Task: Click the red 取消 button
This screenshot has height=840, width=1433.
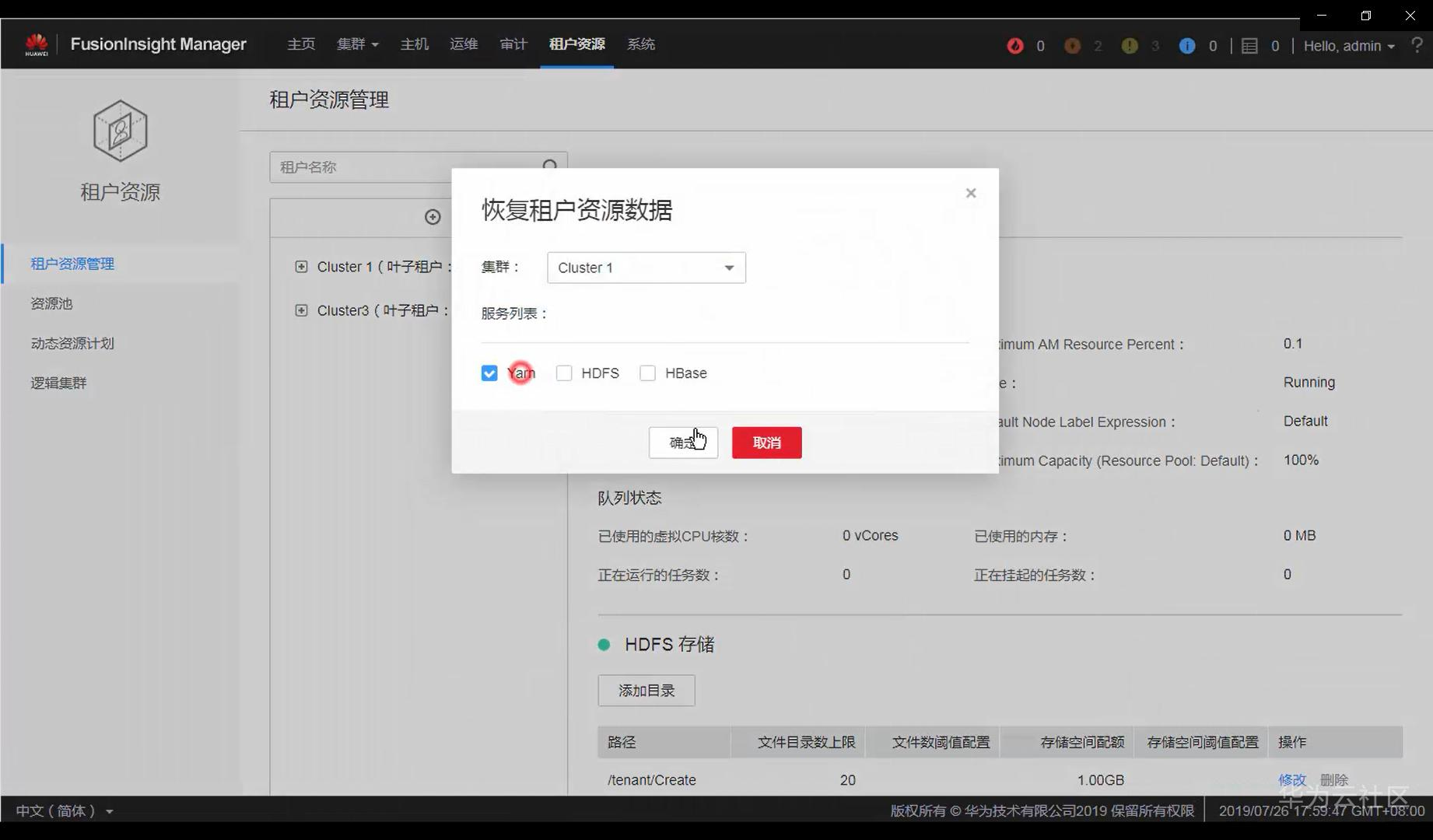Action: click(x=767, y=443)
